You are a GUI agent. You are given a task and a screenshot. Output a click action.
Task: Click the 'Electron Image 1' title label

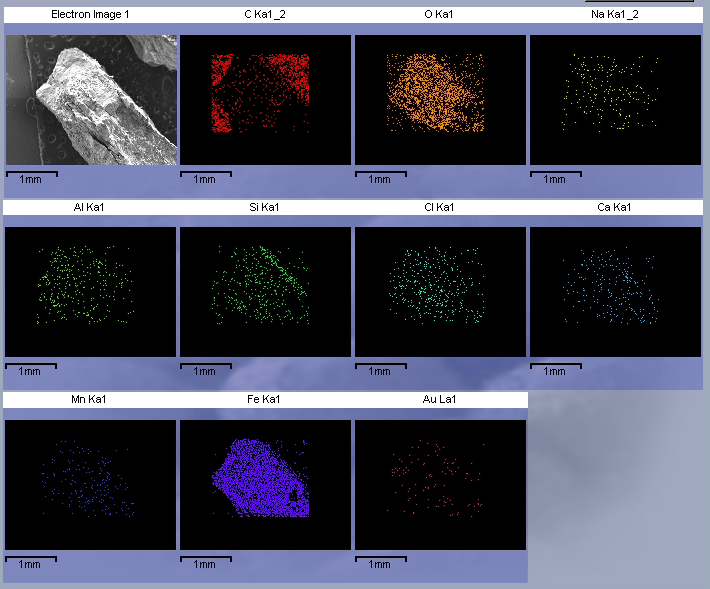(x=90, y=14)
